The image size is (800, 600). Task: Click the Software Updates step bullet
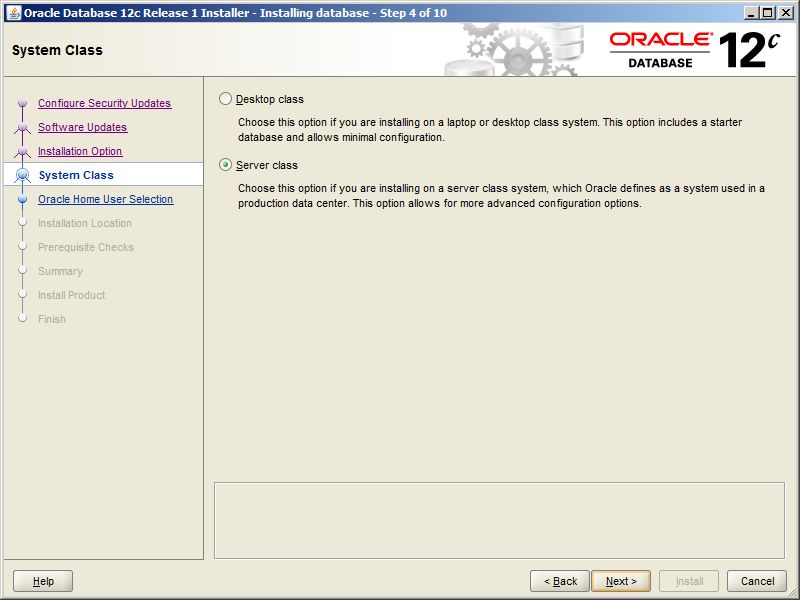(22, 127)
